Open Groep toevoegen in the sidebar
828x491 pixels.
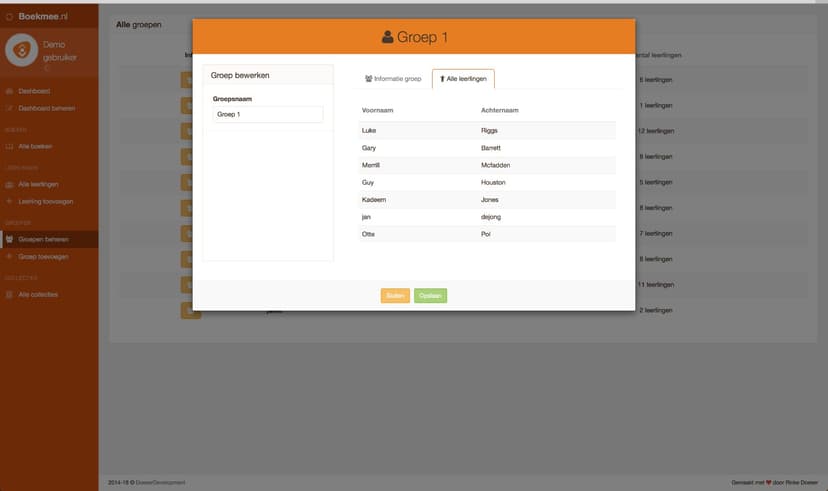tap(43, 257)
